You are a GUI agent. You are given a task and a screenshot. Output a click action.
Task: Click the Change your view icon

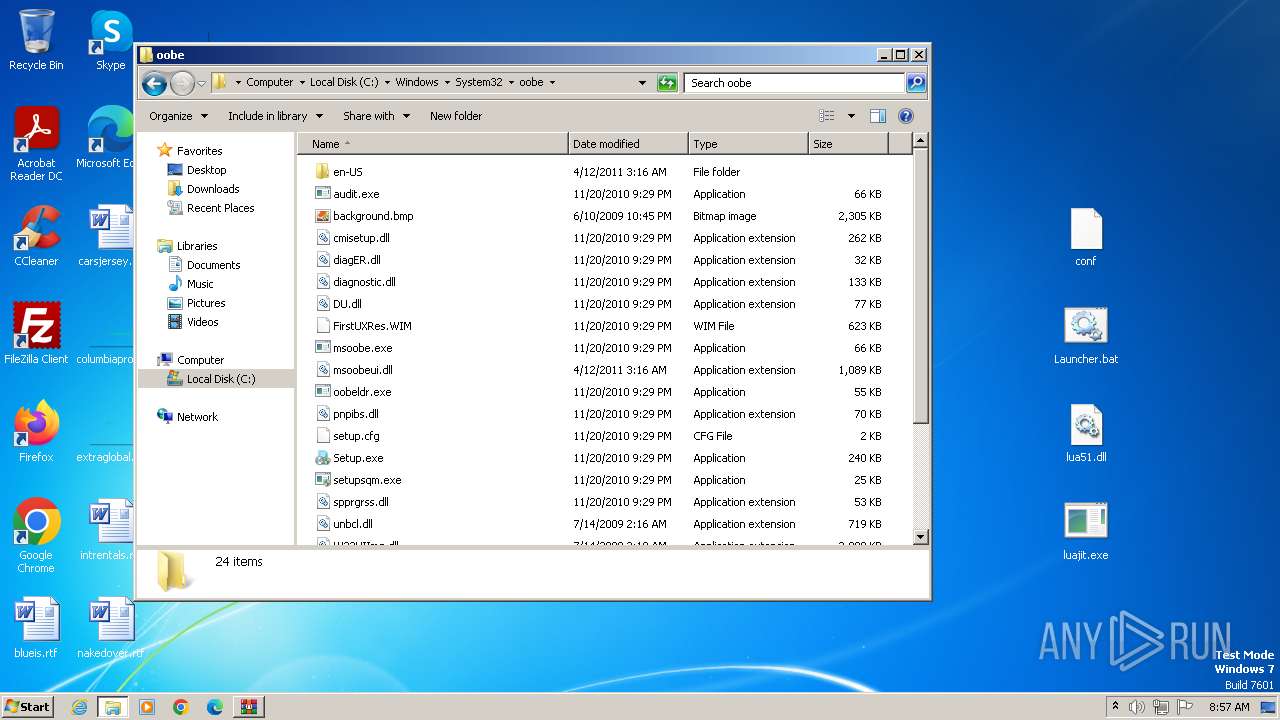coord(826,116)
